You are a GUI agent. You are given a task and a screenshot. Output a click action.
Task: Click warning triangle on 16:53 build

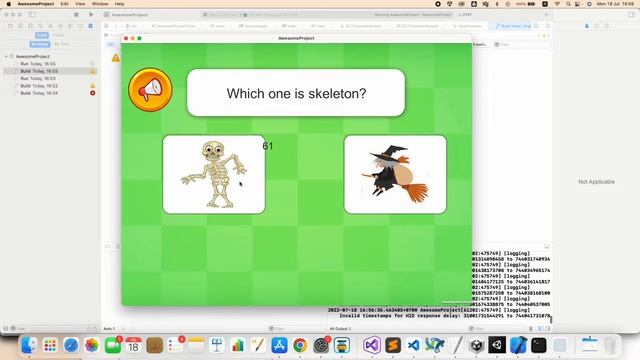pos(93,86)
